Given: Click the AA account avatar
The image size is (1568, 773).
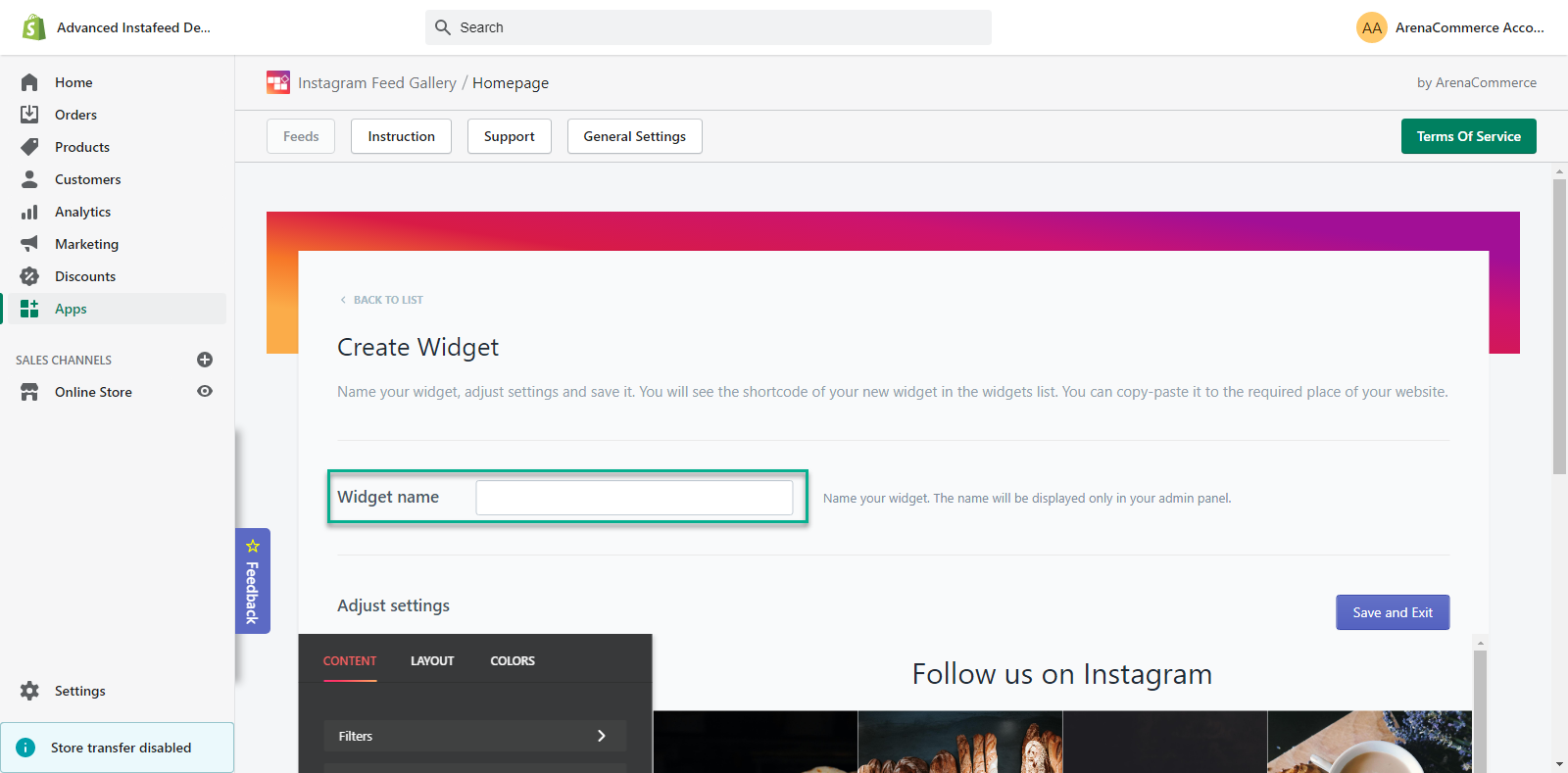Looking at the screenshot, I should (x=1372, y=27).
